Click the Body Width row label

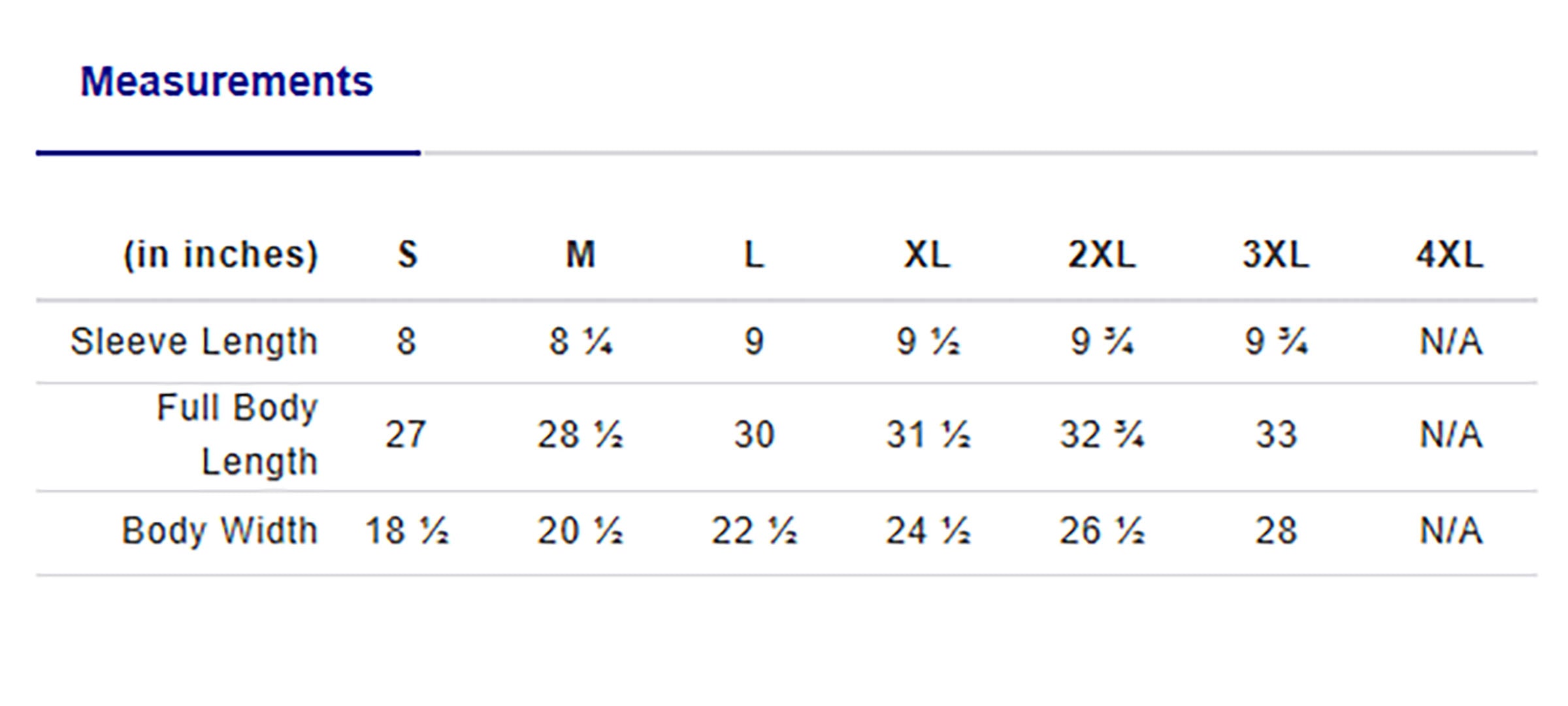[x=220, y=530]
